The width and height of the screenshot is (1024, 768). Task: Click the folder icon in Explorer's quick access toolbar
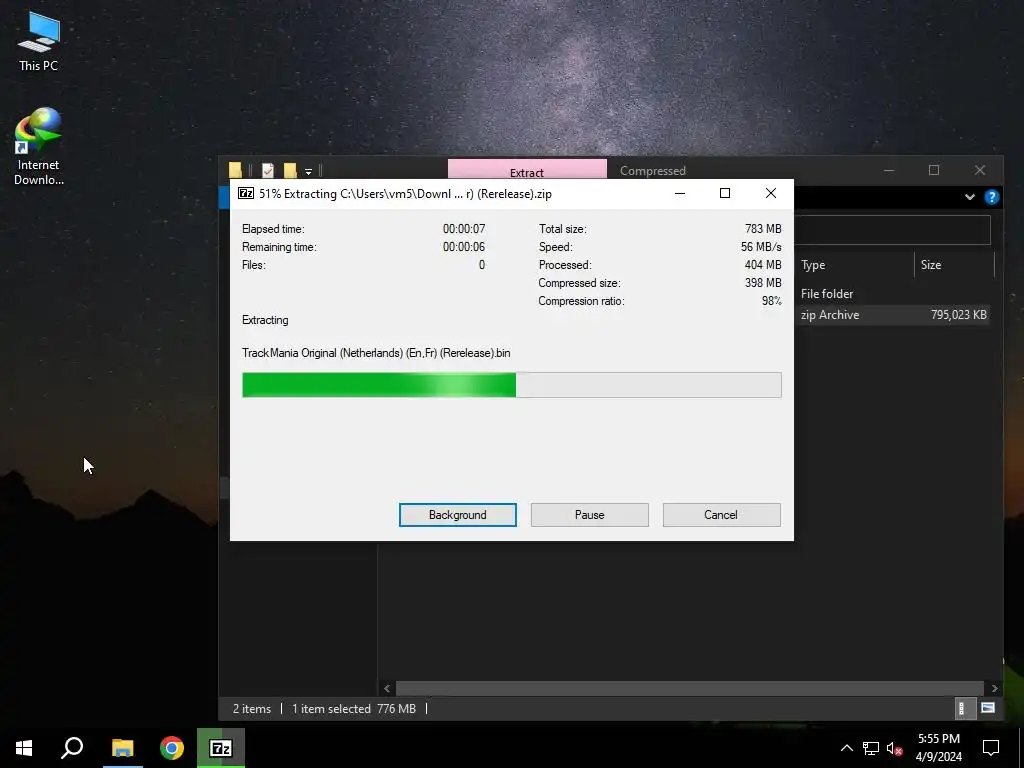click(236, 170)
